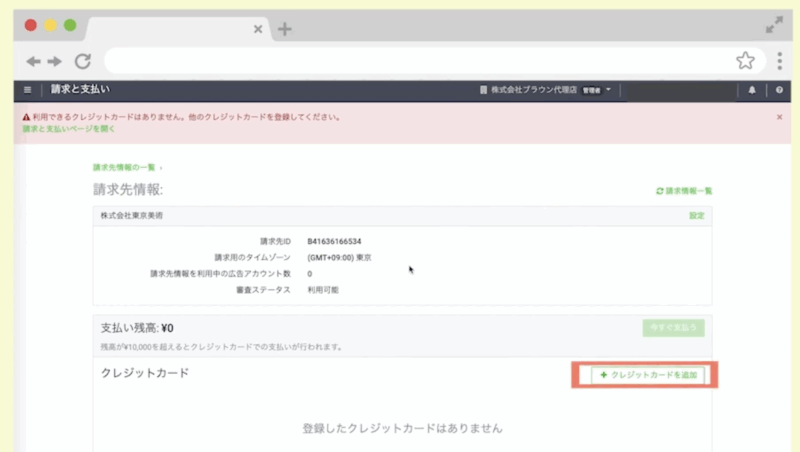Toggle fullscreen with expand arrows icon
The width and height of the screenshot is (800, 452).
(x=774, y=24)
